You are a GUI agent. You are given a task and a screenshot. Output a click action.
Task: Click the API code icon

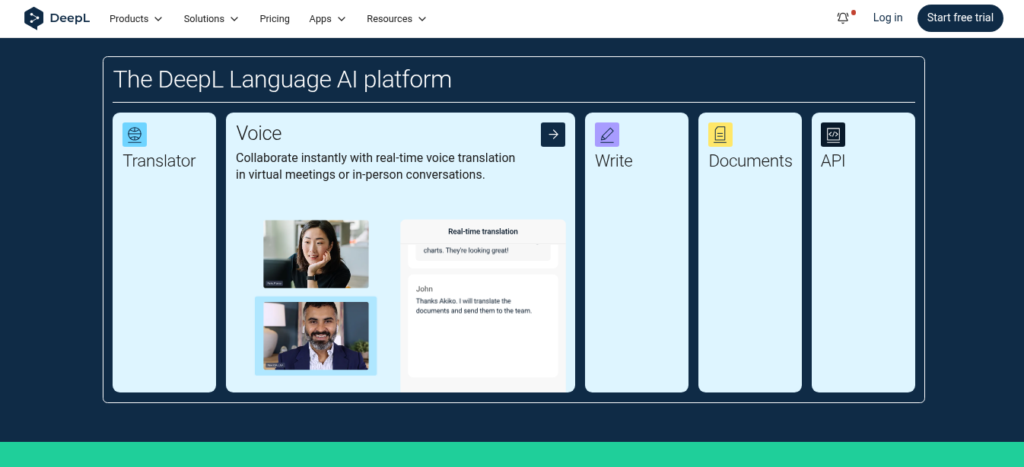[833, 135]
